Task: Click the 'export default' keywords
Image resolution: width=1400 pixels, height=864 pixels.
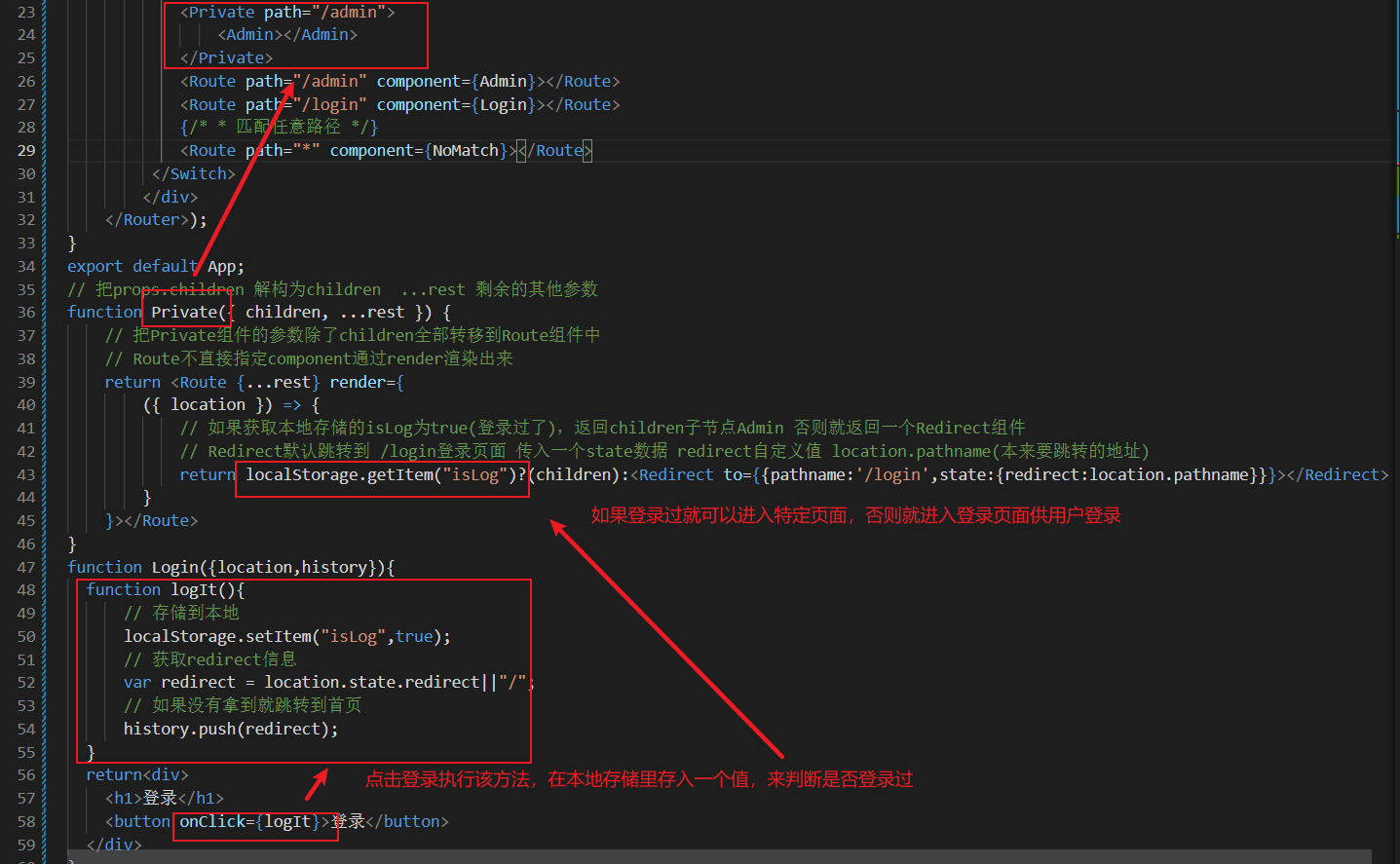Action: (x=132, y=266)
